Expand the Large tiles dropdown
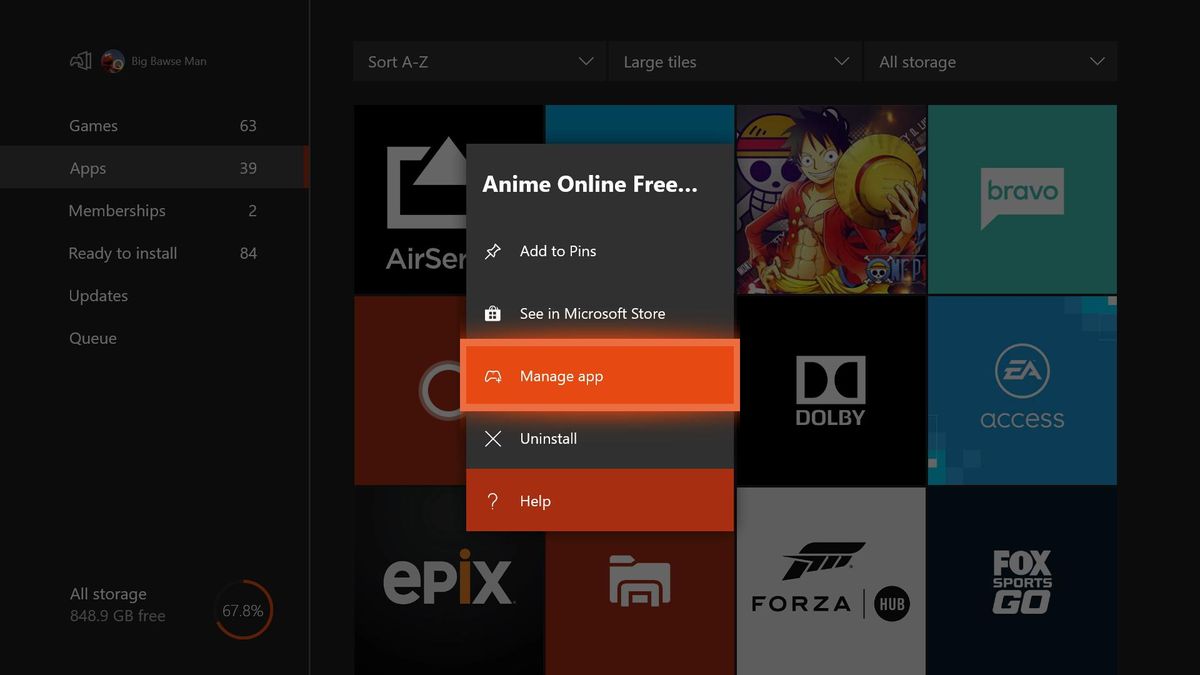This screenshot has height=675, width=1200. pos(735,61)
